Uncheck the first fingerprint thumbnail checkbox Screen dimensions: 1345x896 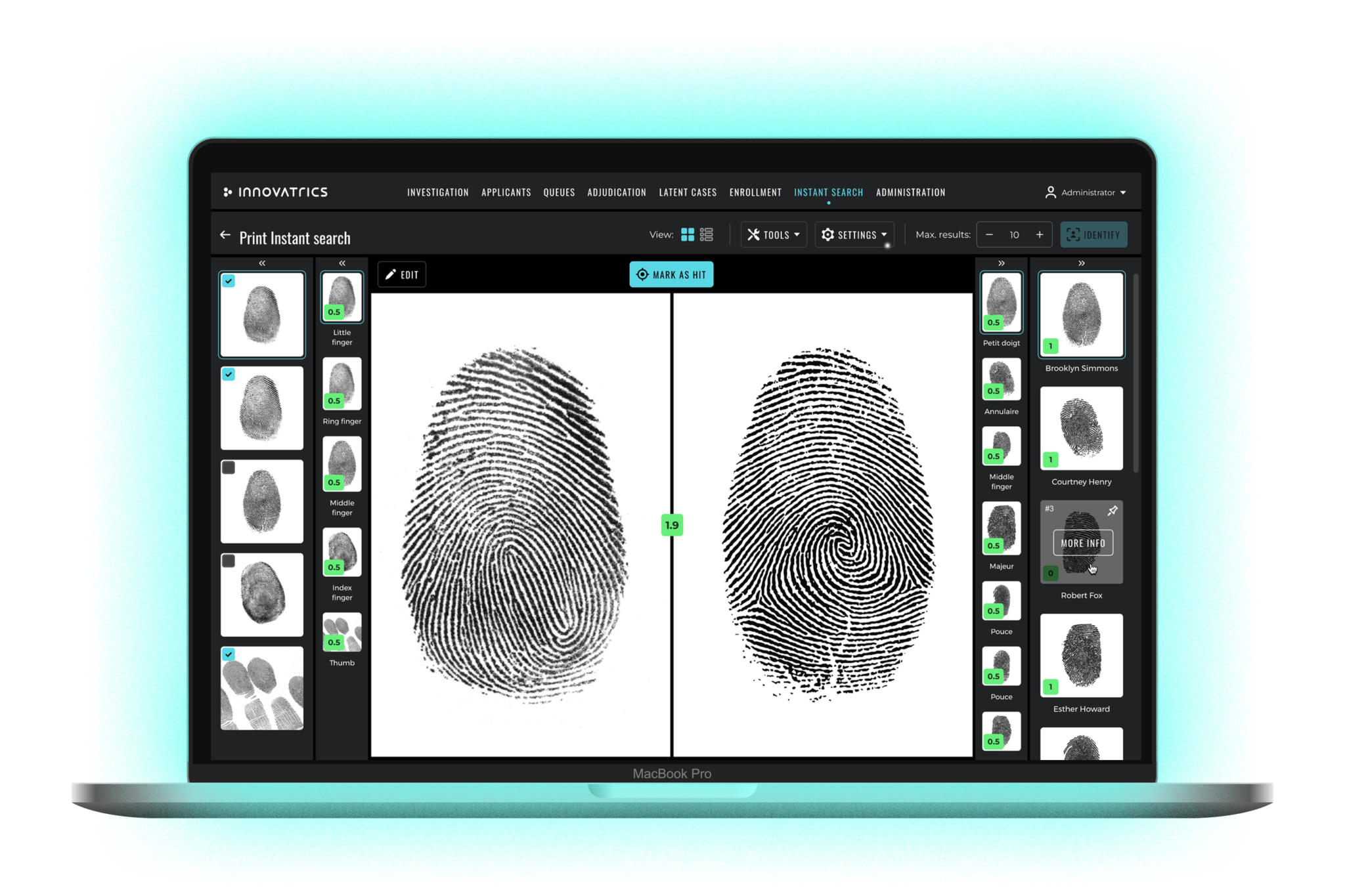[229, 282]
